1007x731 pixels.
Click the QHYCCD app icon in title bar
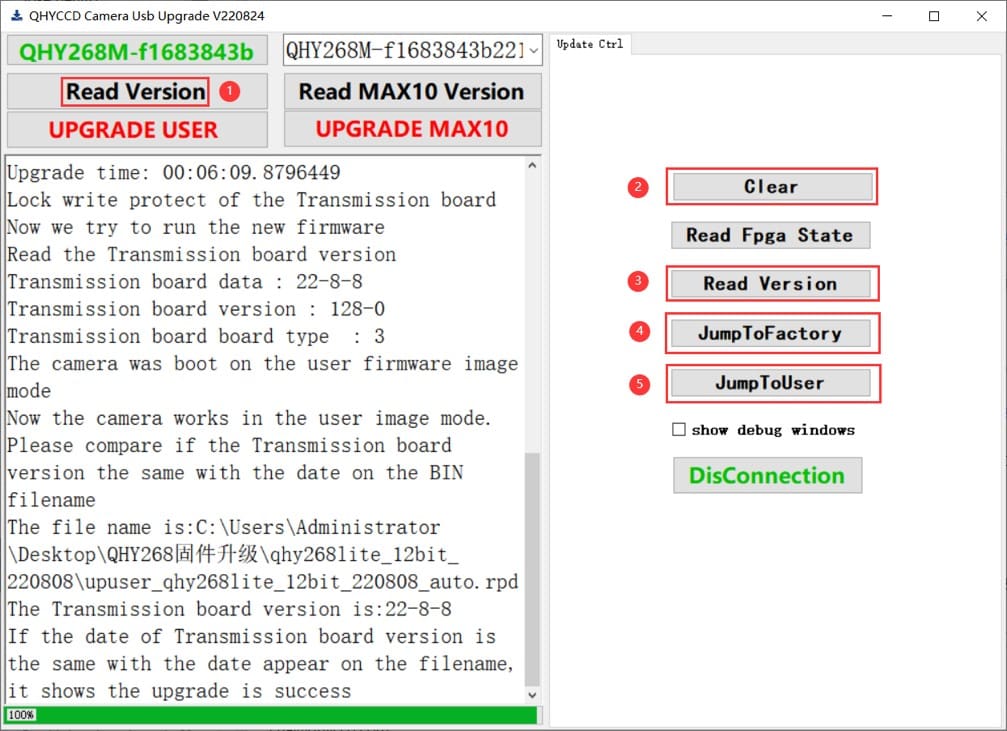tap(17, 15)
